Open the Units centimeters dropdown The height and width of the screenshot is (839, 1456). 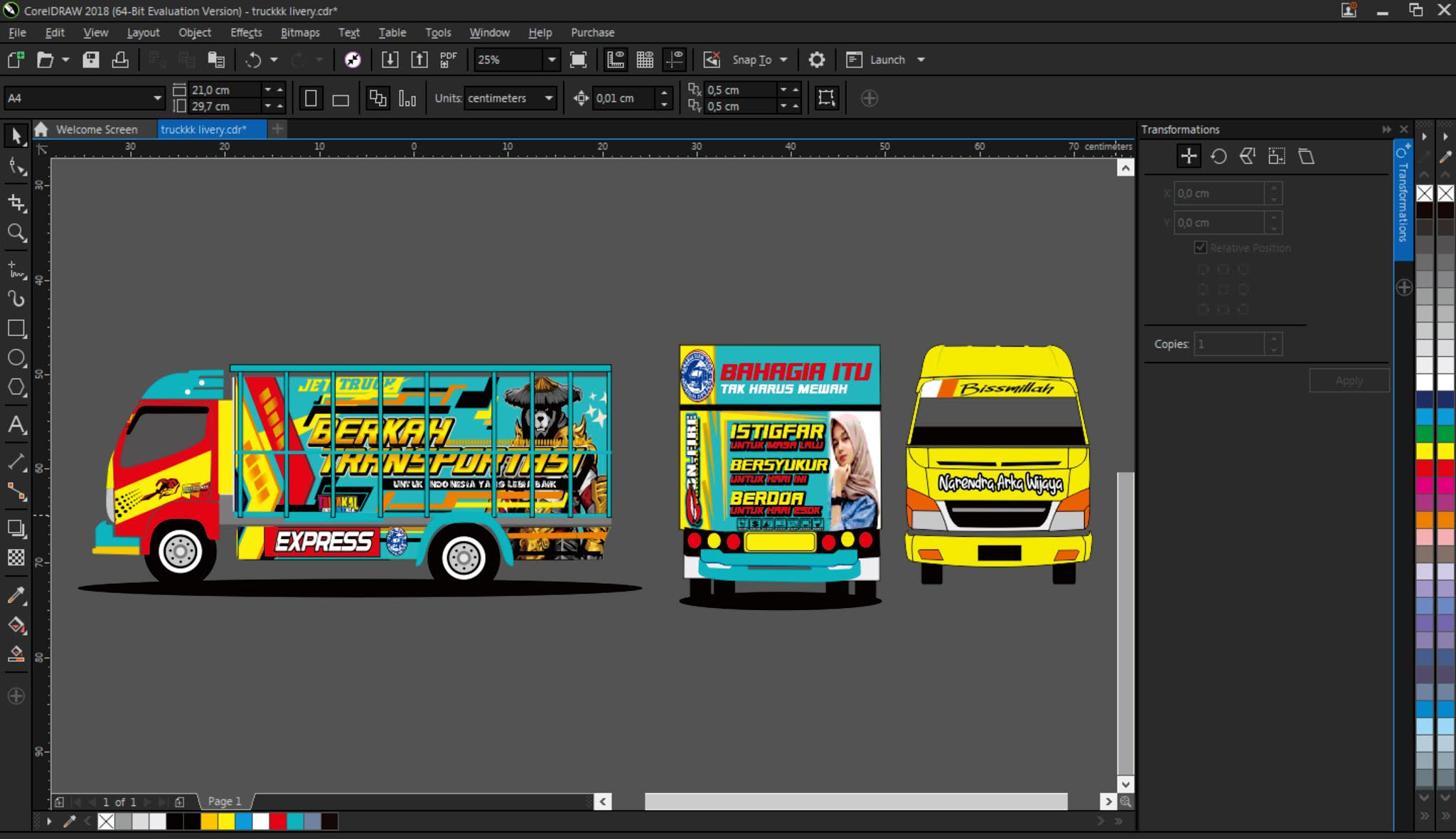548,98
